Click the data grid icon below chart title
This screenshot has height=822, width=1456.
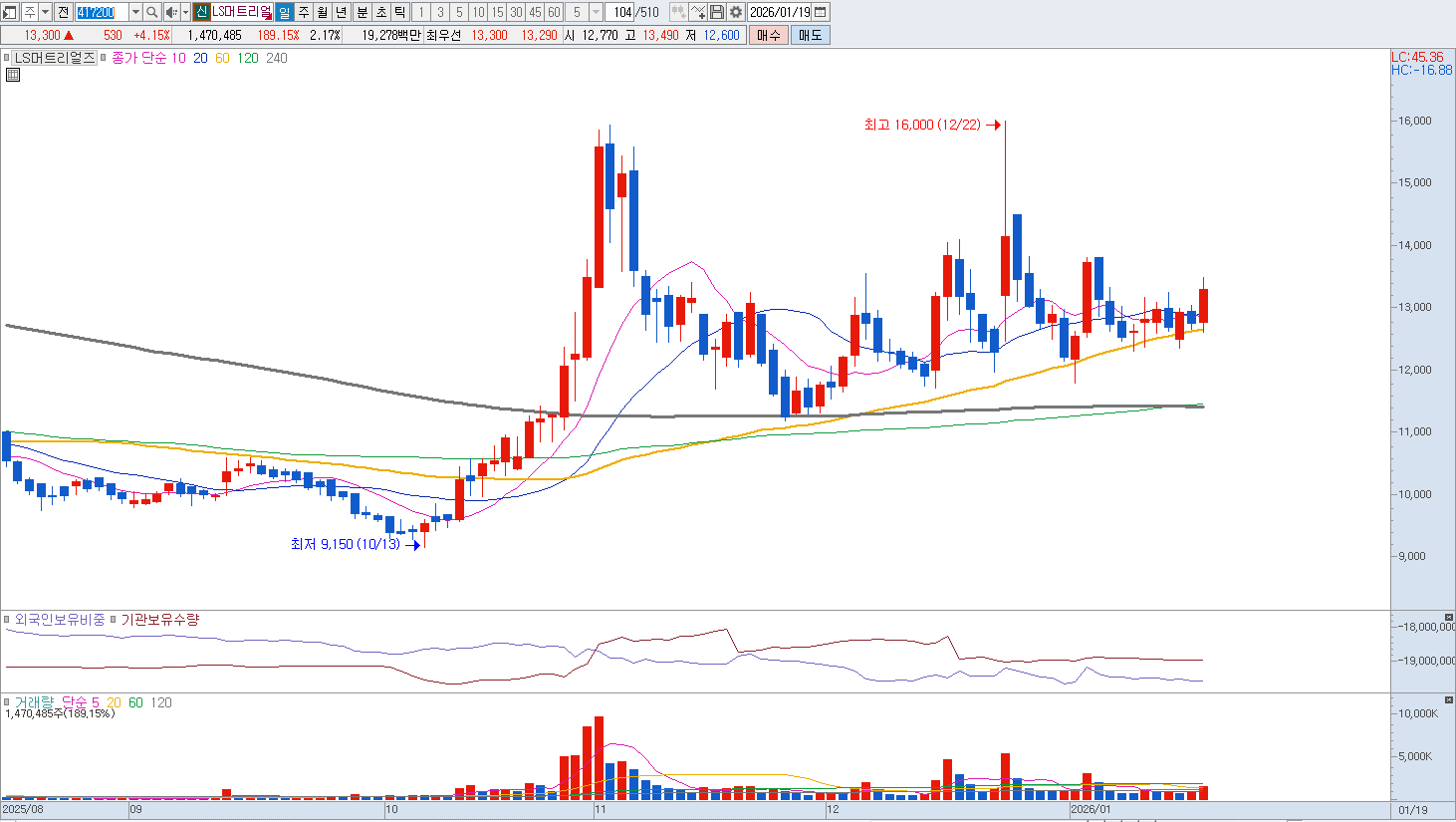coord(13,75)
